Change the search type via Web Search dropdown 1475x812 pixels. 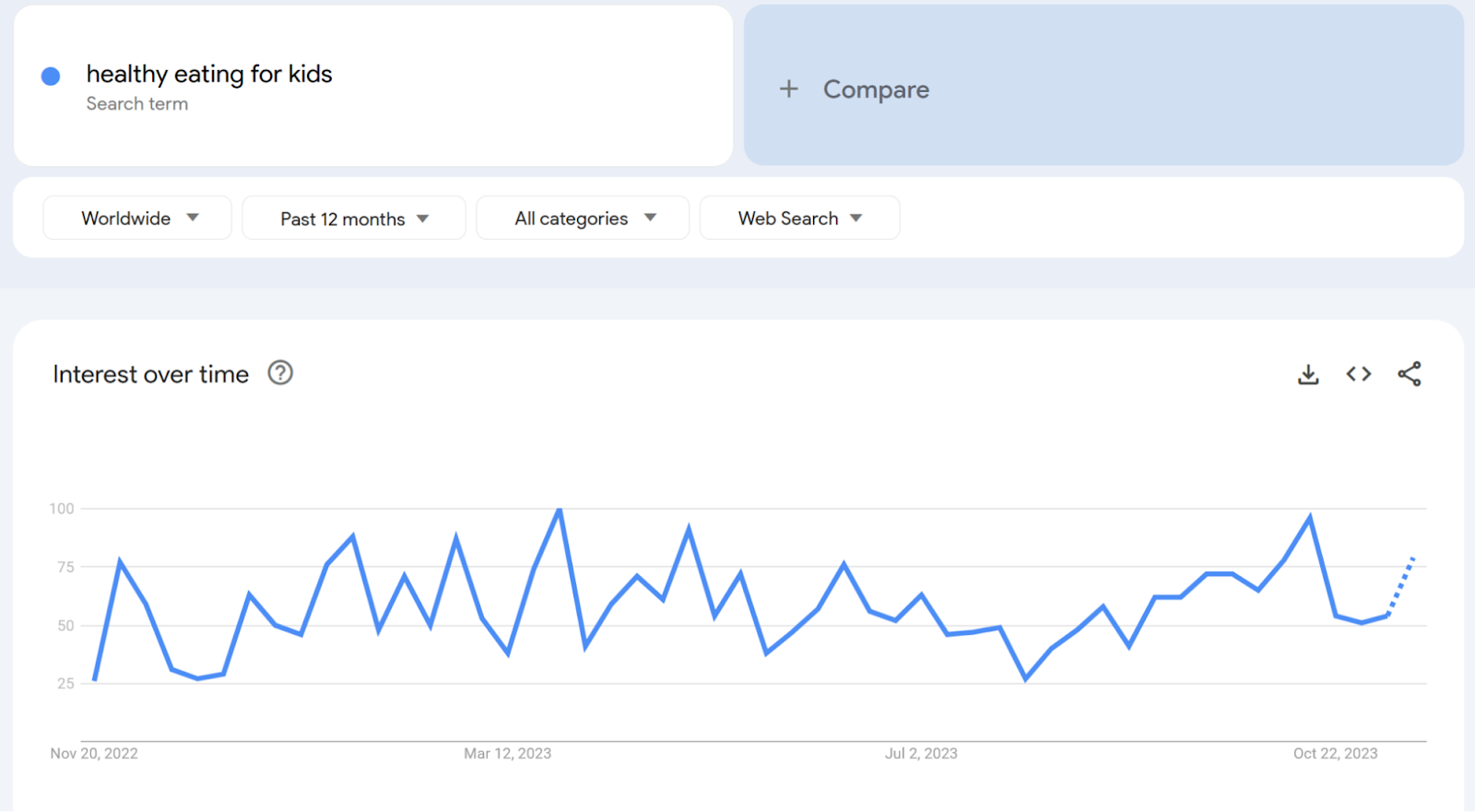798,218
